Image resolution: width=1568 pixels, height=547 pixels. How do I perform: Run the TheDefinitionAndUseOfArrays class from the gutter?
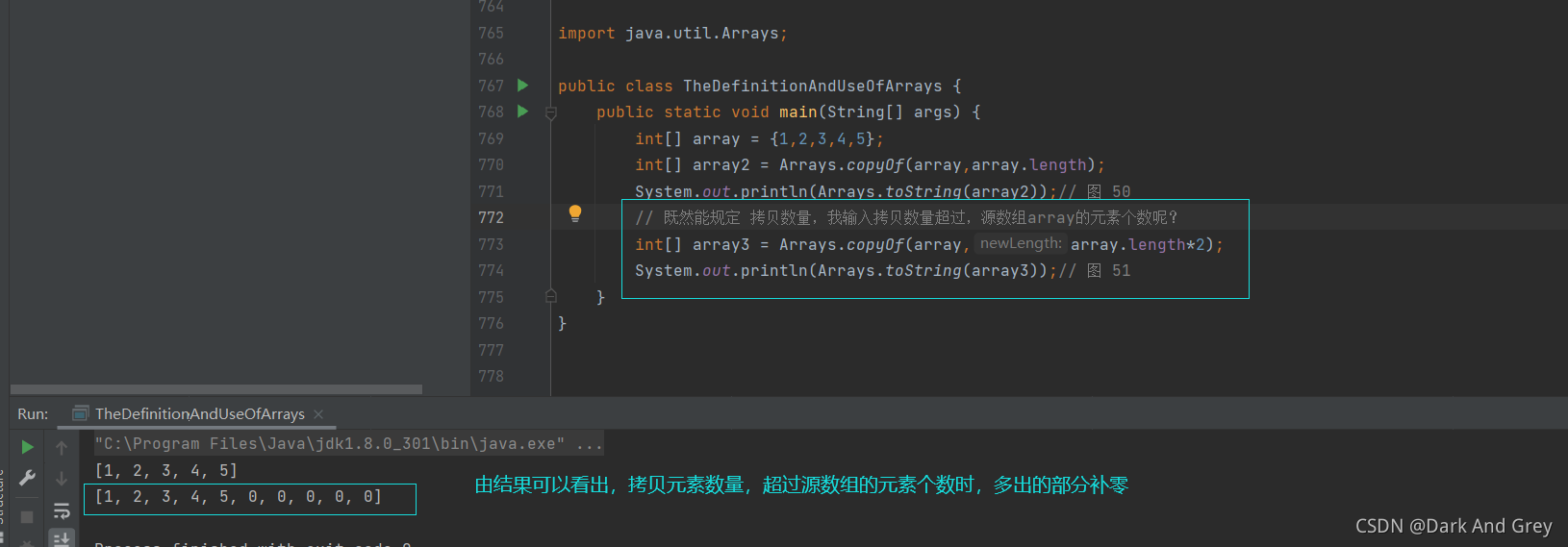click(522, 86)
